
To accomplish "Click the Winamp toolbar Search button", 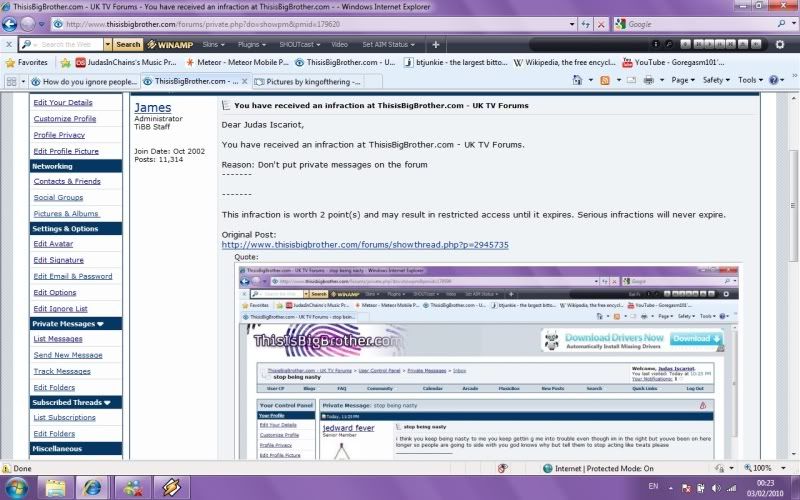I will (x=128, y=44).
